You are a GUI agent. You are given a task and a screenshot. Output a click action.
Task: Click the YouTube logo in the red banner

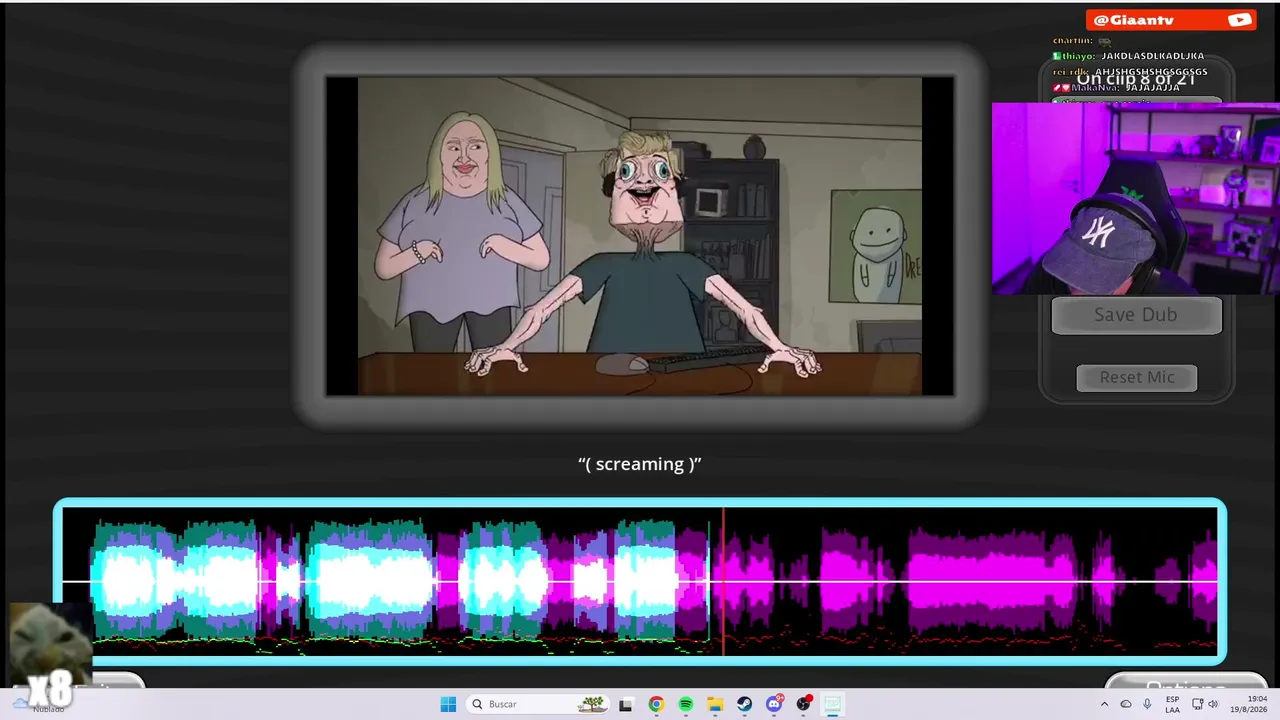point(1240,20)
